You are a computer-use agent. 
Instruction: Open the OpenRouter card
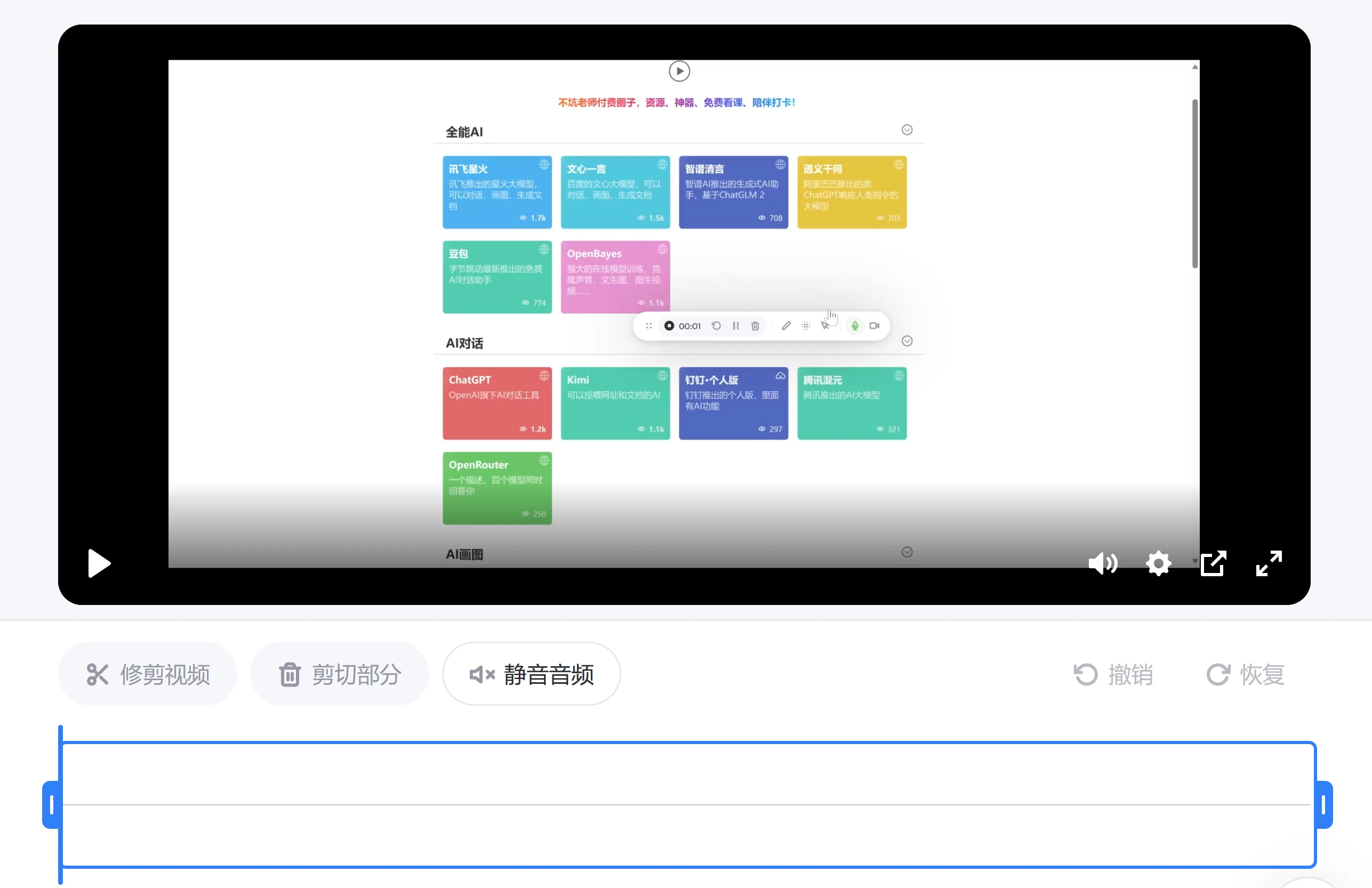(x=497, y=488)
